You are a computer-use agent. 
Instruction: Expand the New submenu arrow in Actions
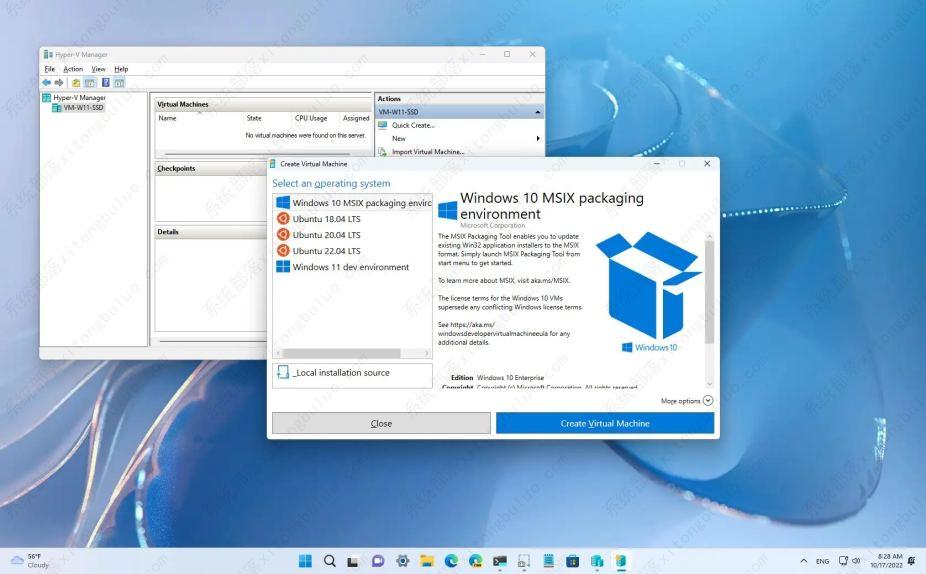(x=538, y=138)
